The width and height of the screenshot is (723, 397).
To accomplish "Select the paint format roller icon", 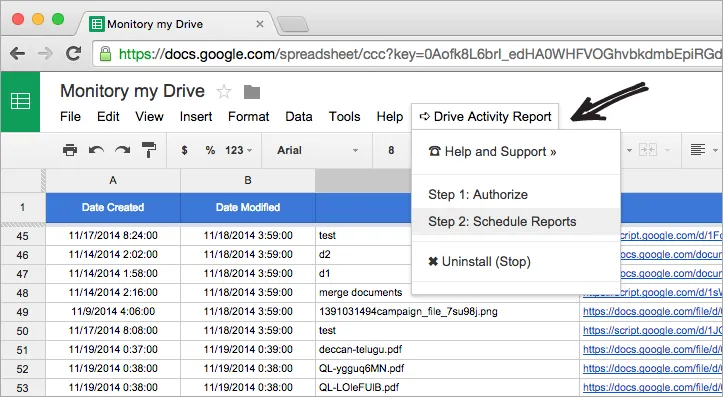I will [x=149, y=150].
